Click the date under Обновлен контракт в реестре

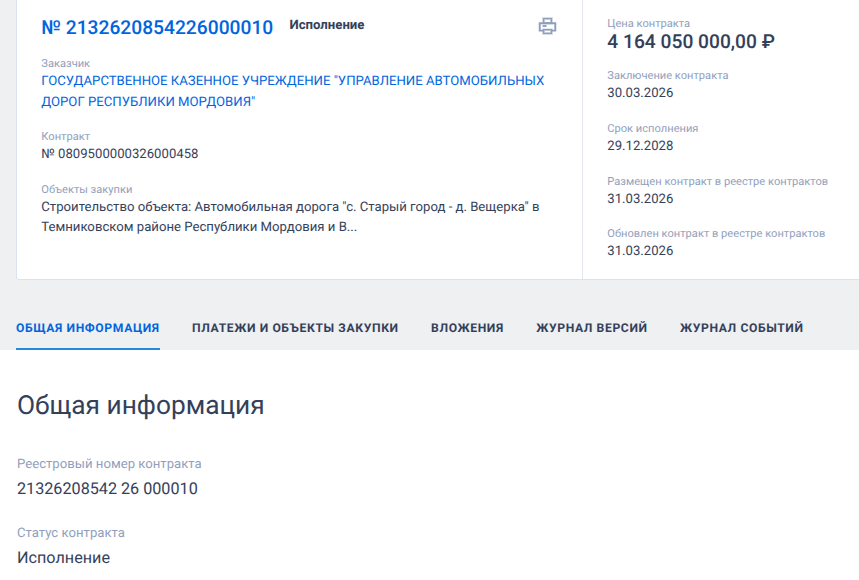pyautogui.click(x=640, y=250)
